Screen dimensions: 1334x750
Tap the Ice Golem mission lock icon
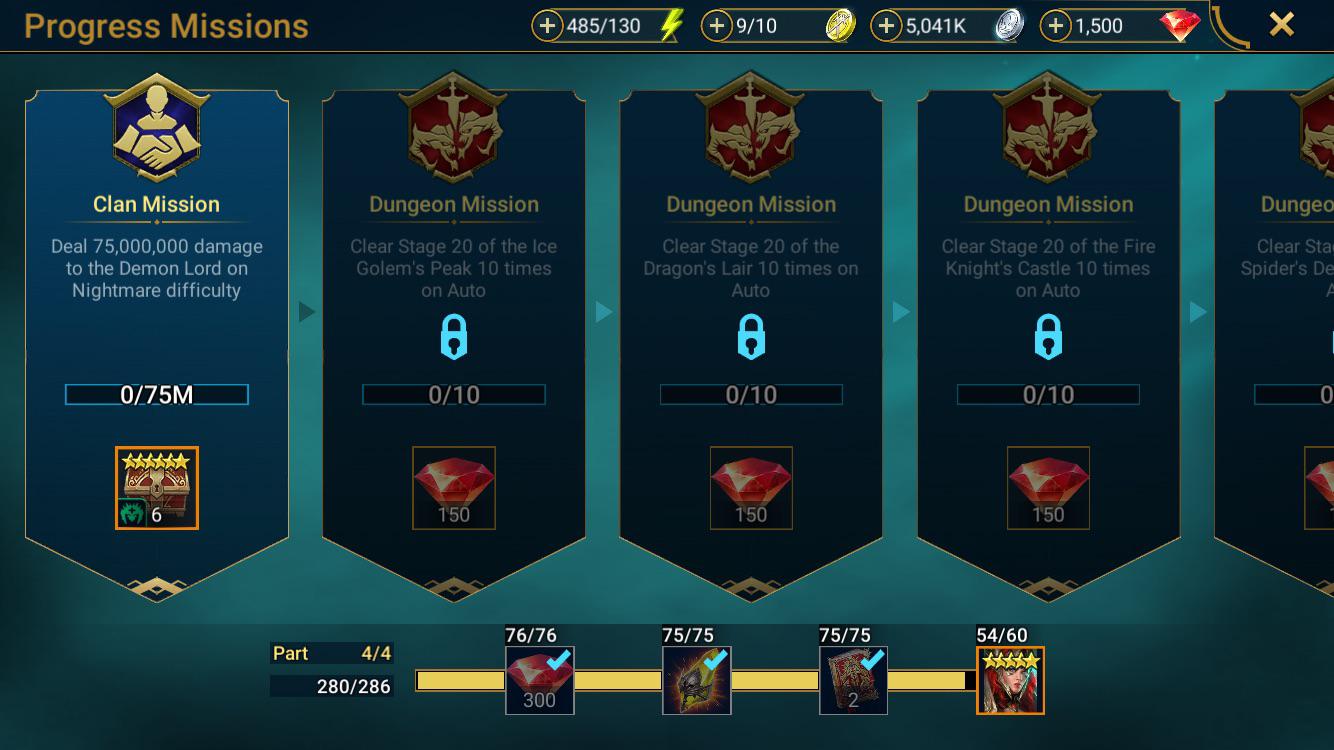[454, 337]
